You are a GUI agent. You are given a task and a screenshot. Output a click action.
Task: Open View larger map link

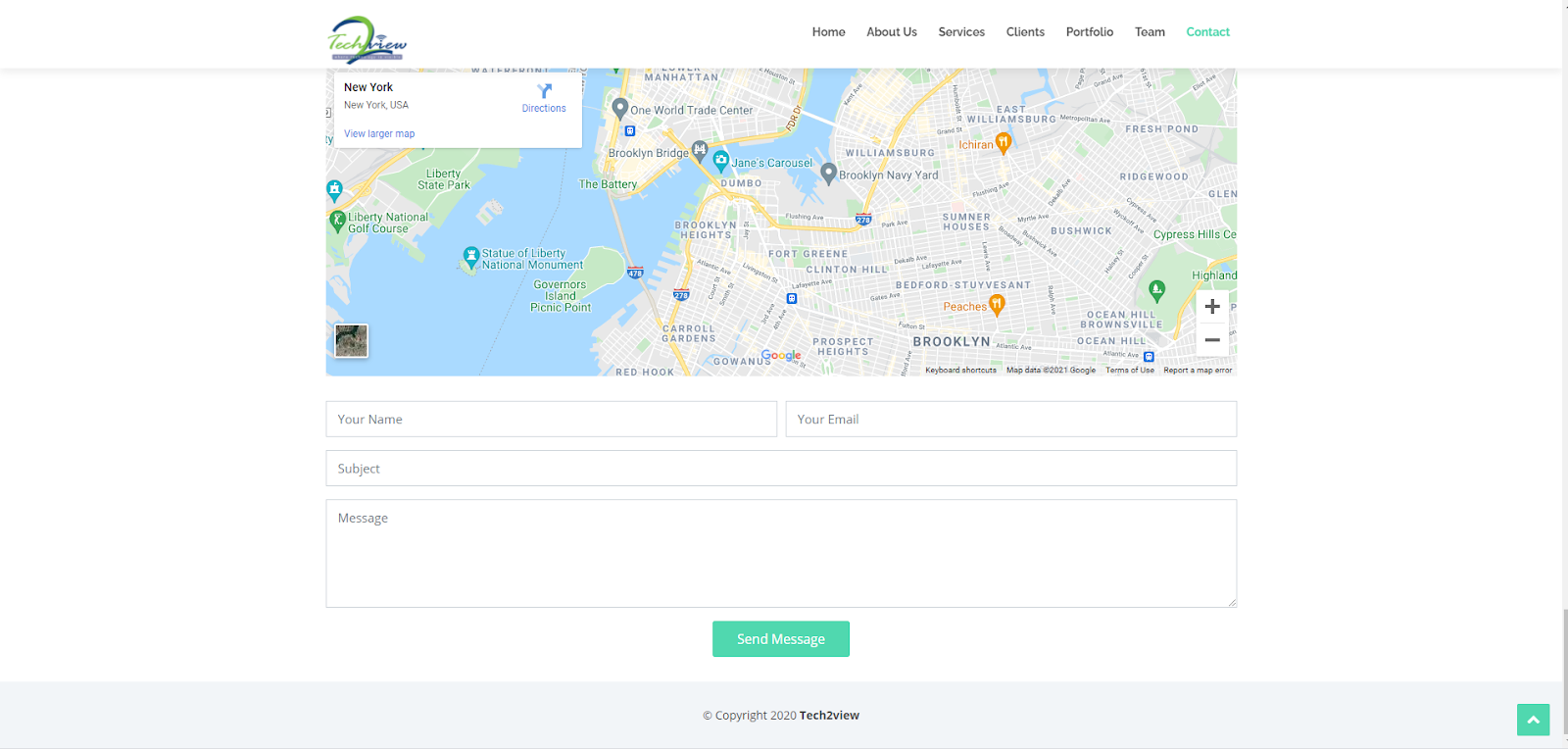[379, 133]
